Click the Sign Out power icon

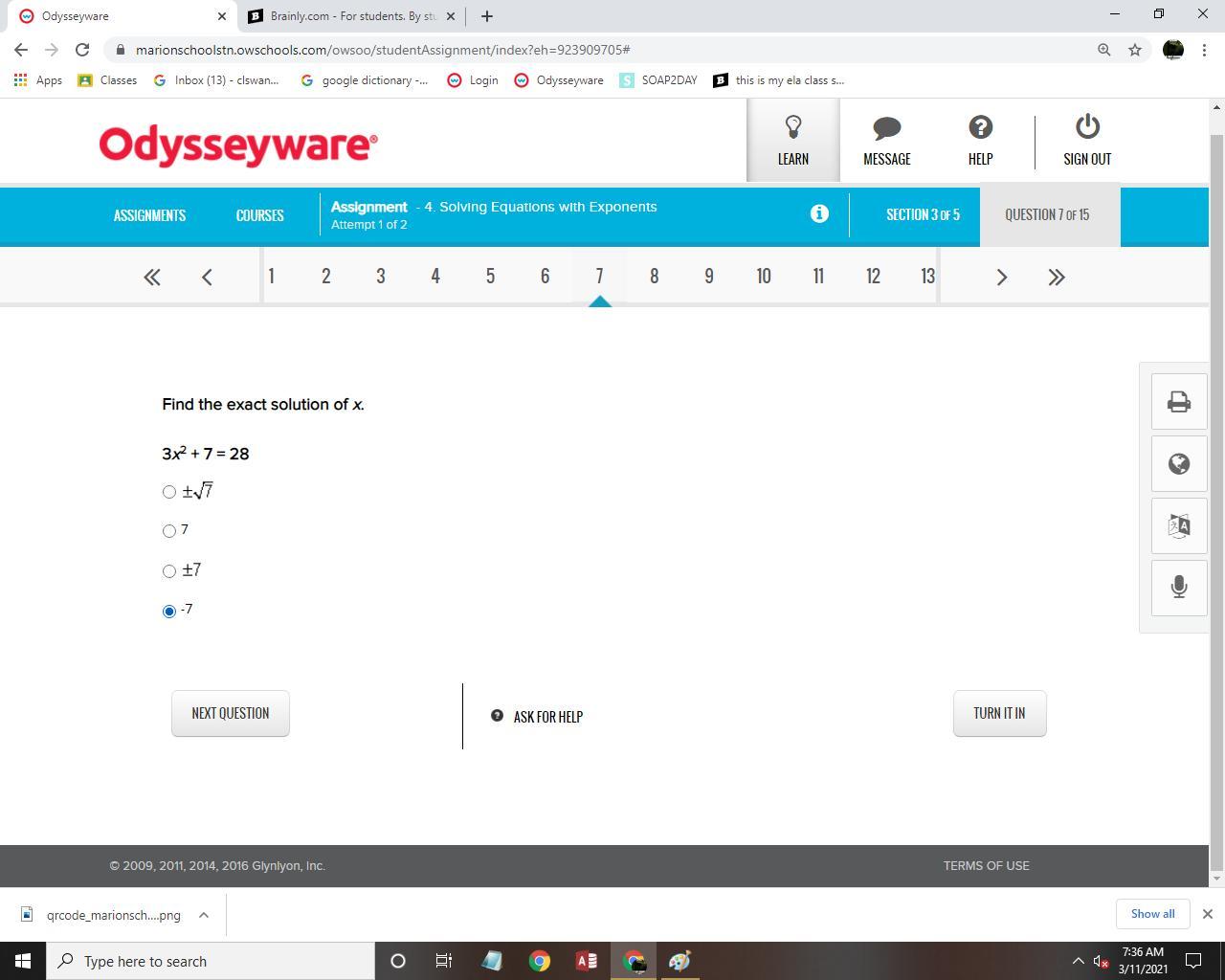(1087, 140)
